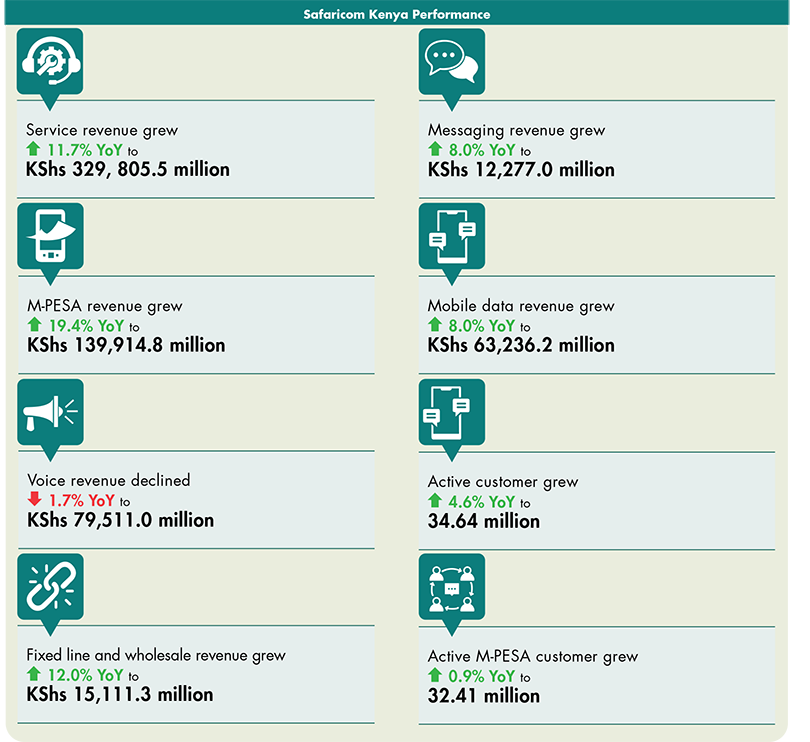Click the up arrow under Messaging revenue grew
Viewport: 810px width, 742px height.
(435, 149)
